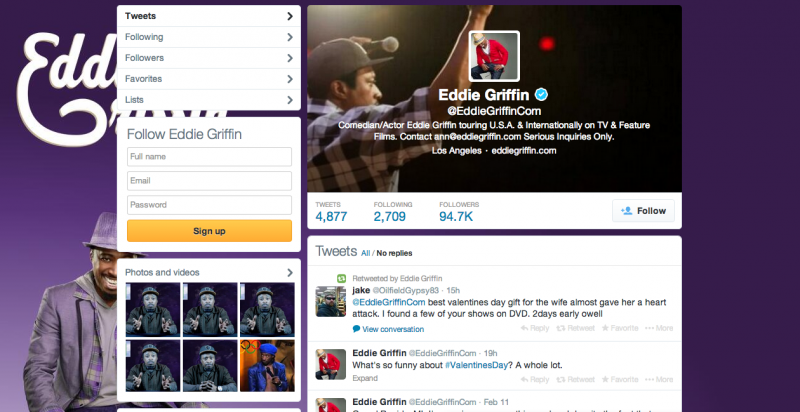Click the Retweeted by Eddie Griffin label
This screenshot has height=412, width=800.
397,278
